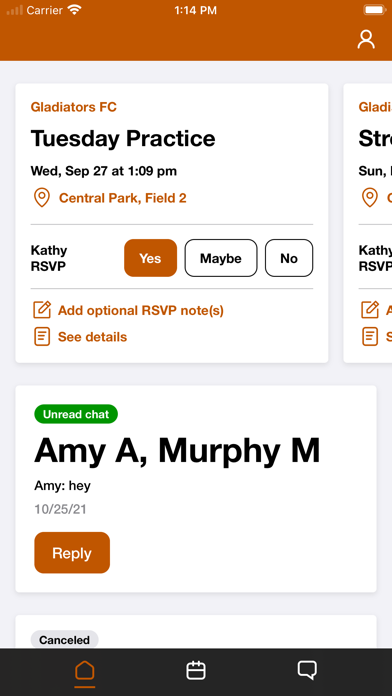
Task: Open the Amy A, Murphy M chat card
Action: [196, 489]
